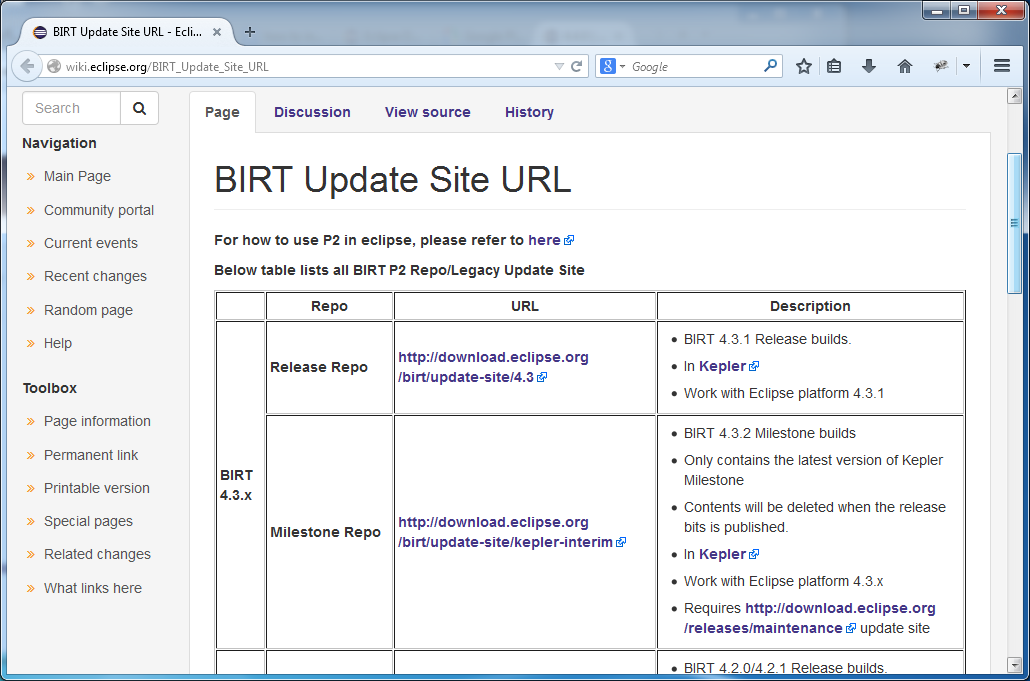This screenshot has height=681, width=1030.
Task: Close the BIRT Update Site URL tab
Action: [217, 32]
